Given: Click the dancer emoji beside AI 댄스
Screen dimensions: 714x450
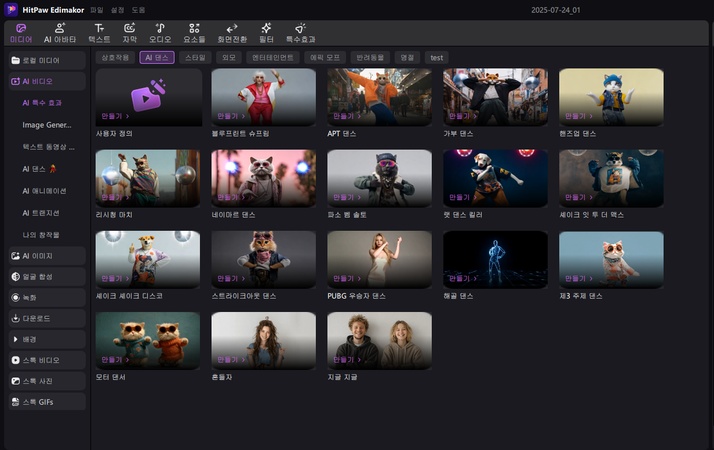Looking at the screenshot, I should point(53,169).
